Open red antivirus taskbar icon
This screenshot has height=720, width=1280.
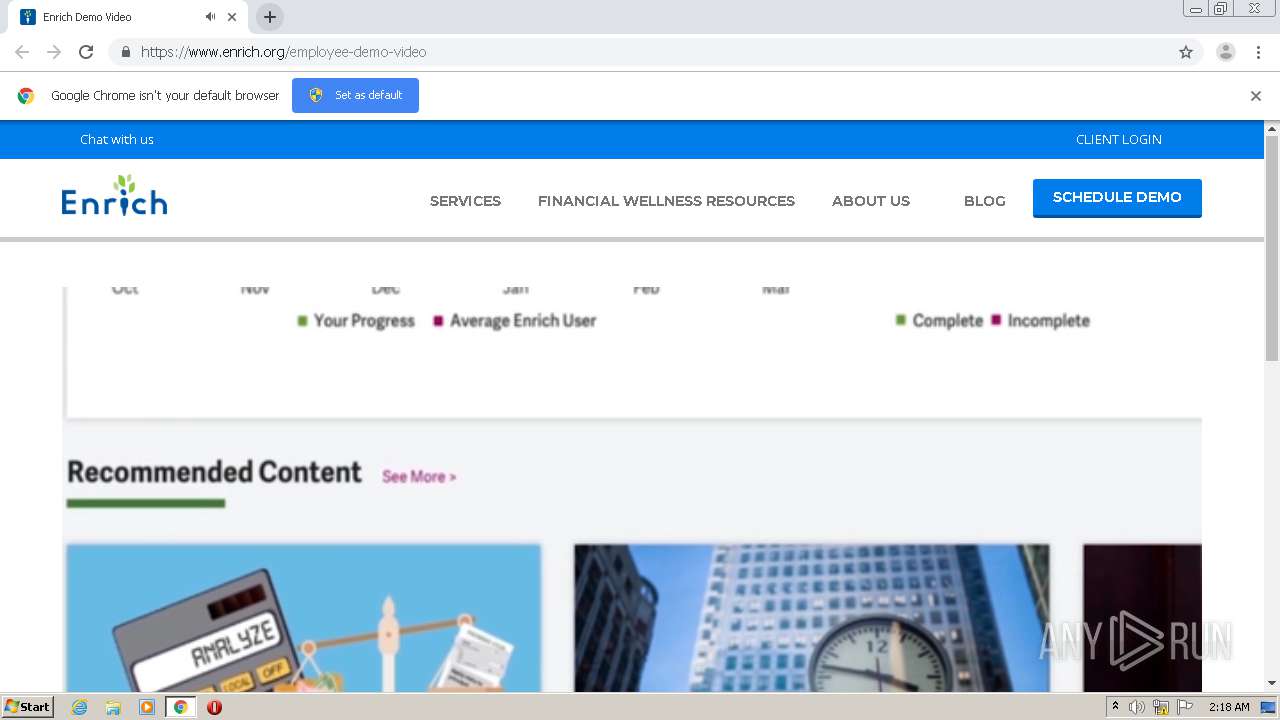pos(214,707)
